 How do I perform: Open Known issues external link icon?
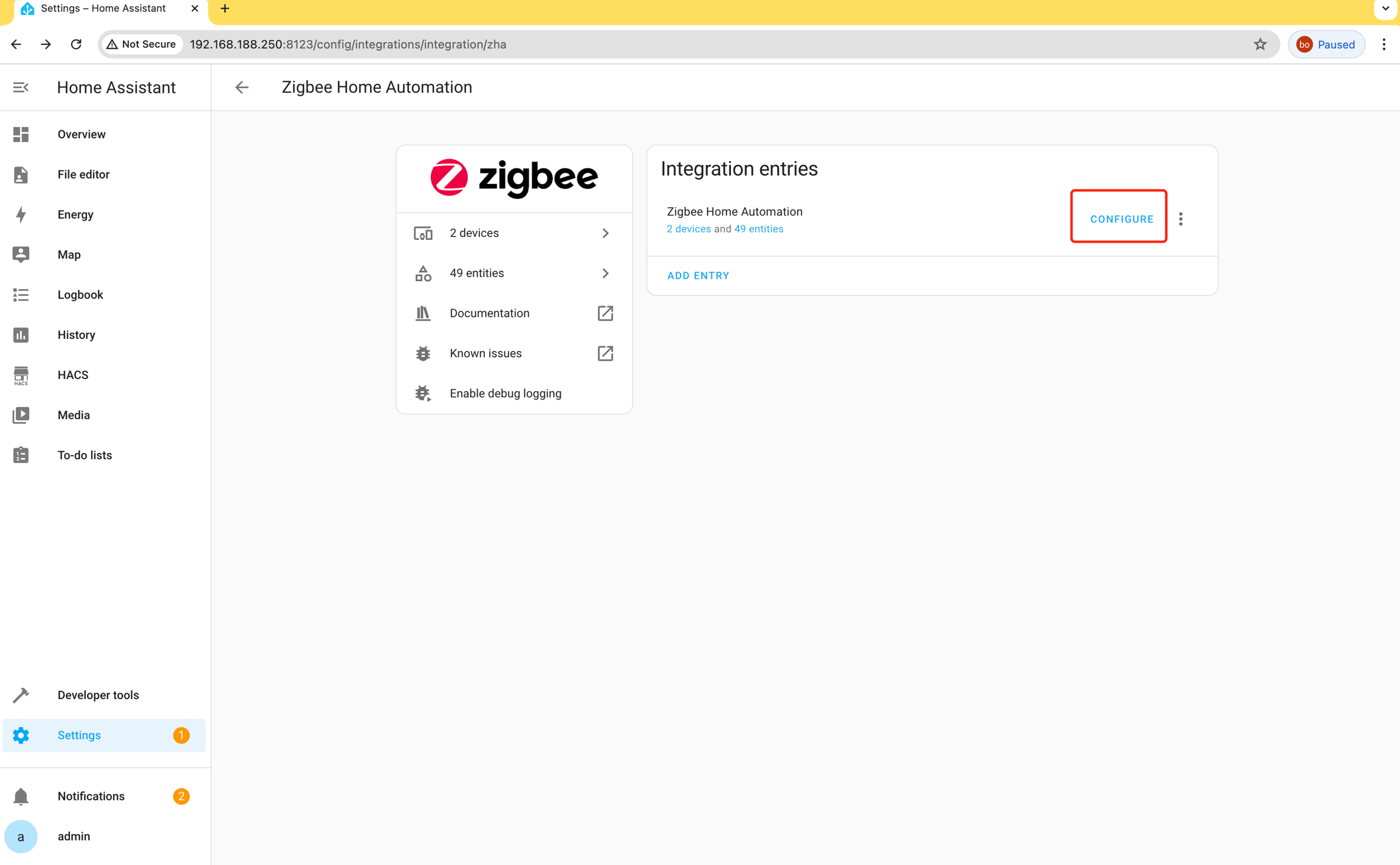pos(605,354)
